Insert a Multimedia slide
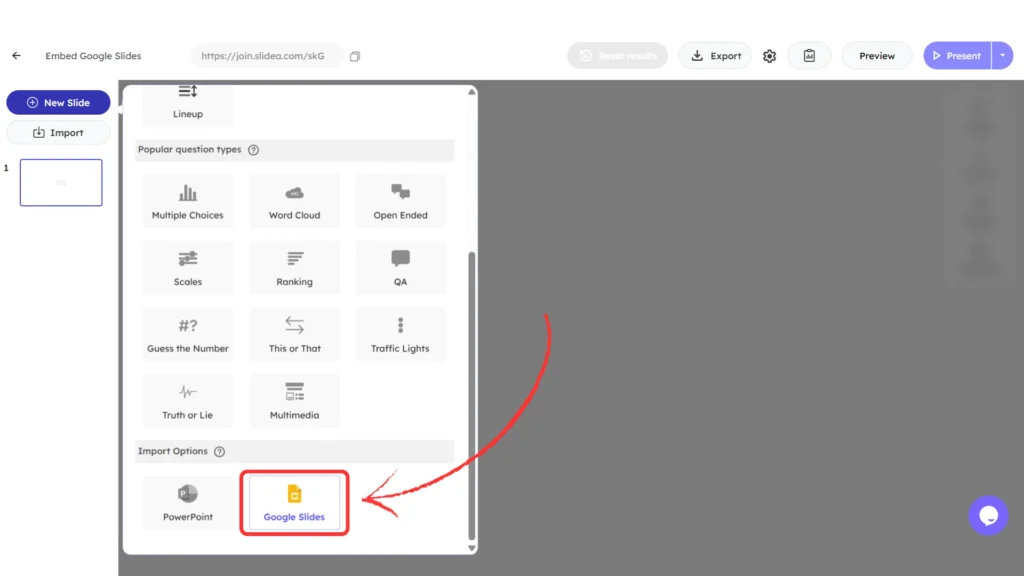This screenshot has height=576, width=1024. click(294, 400)
